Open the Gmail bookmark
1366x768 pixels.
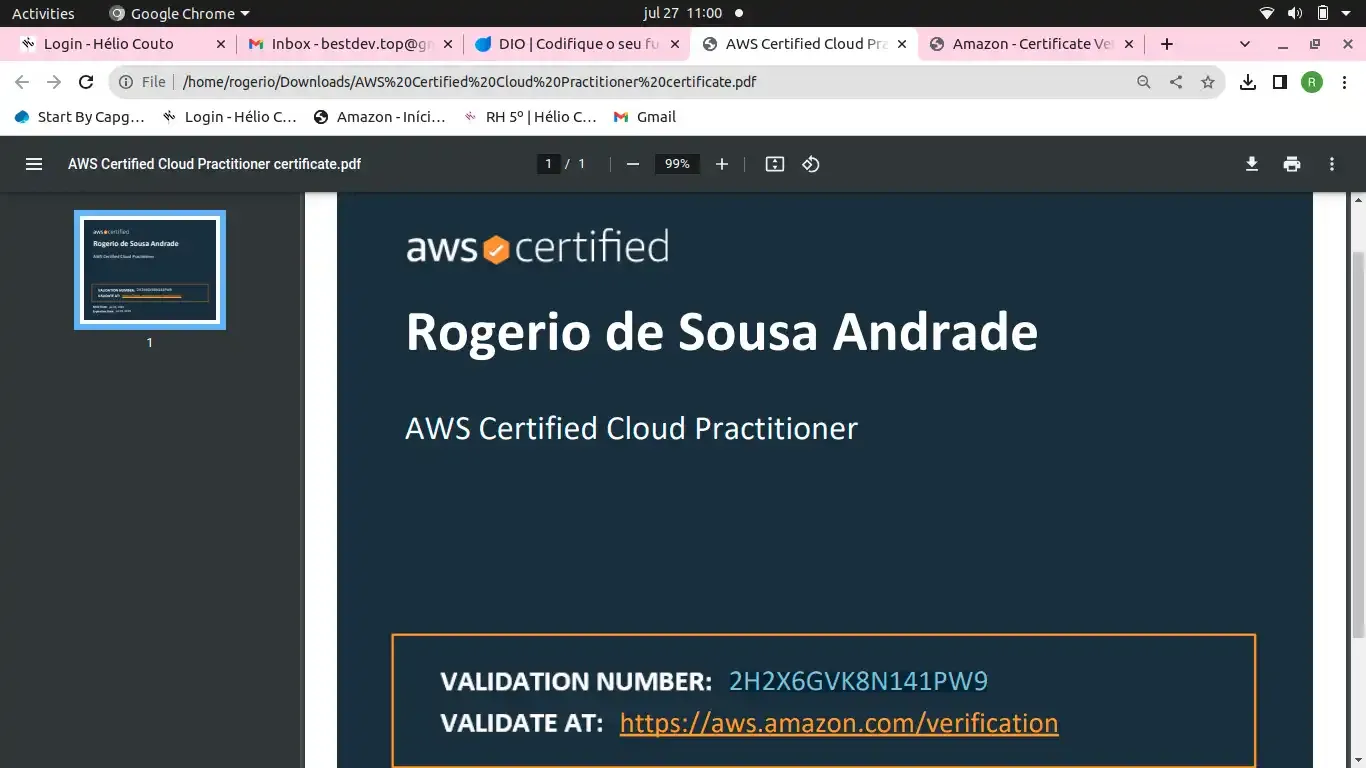tap(645, 117)
